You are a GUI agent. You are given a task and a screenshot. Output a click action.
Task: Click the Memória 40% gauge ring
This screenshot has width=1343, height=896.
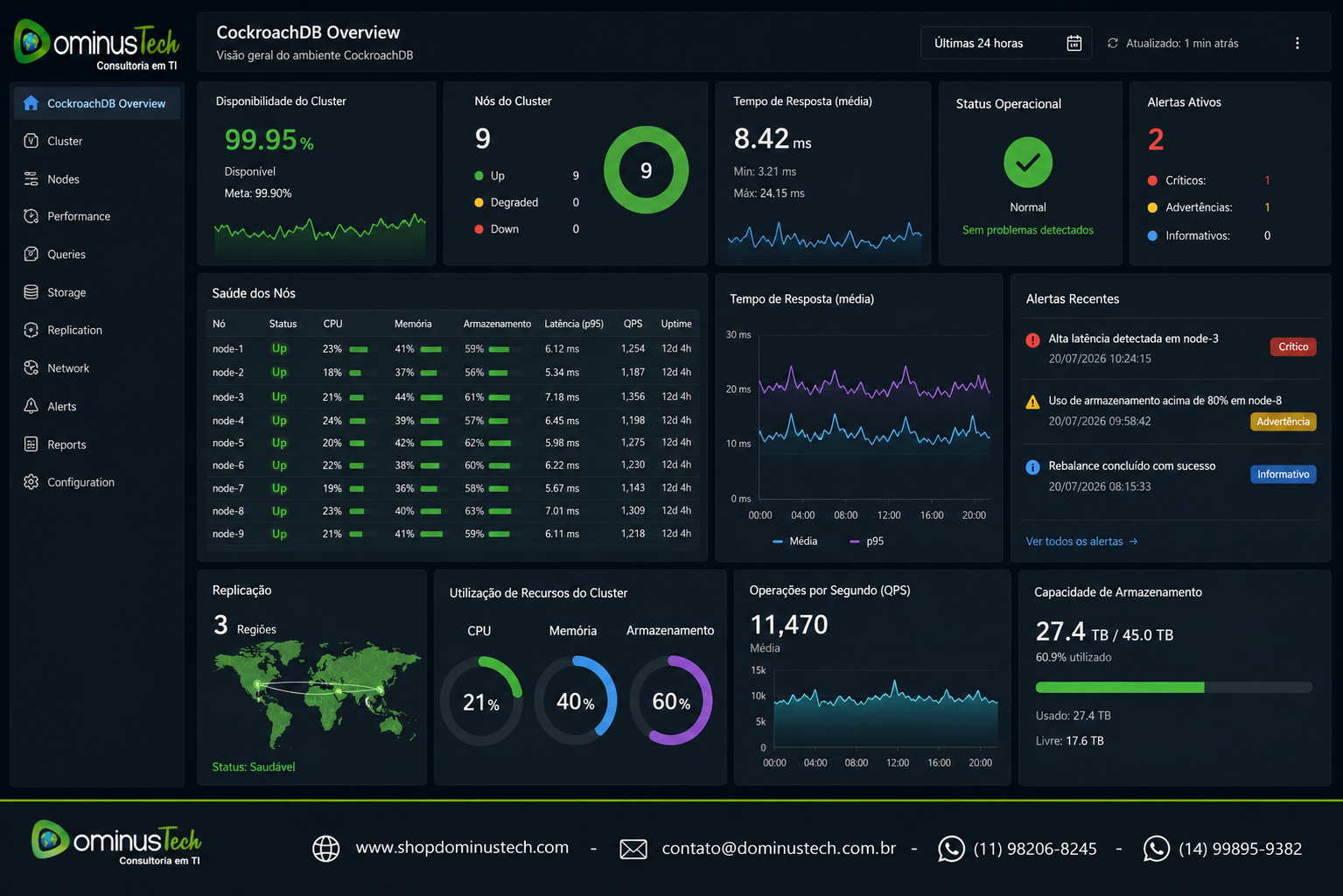[576, 701]
